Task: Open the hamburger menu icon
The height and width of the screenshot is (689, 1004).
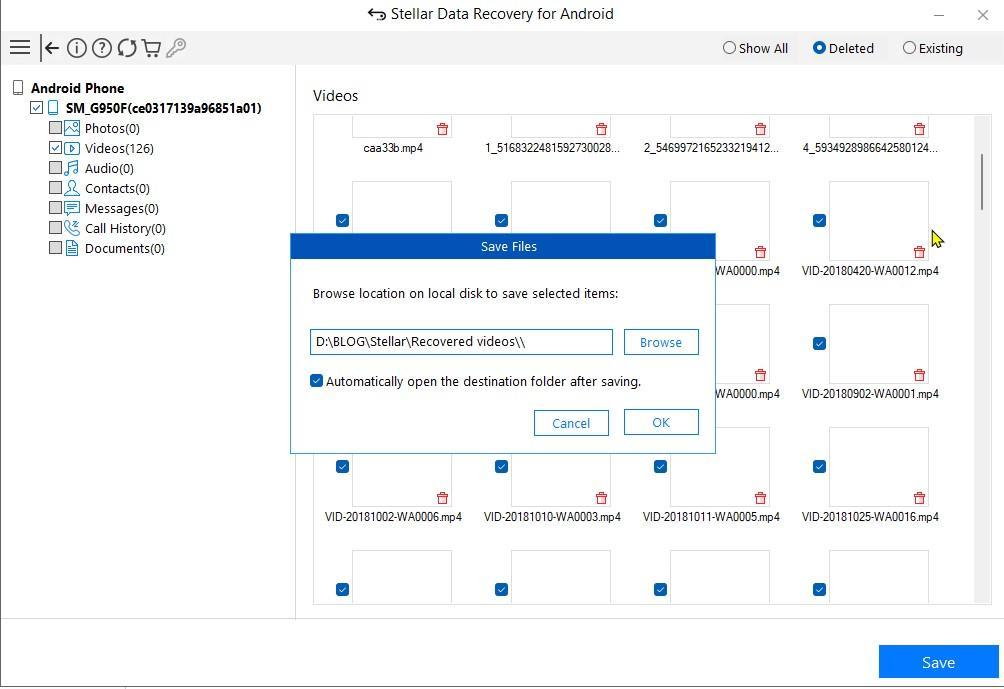Action: click(20, 47)
